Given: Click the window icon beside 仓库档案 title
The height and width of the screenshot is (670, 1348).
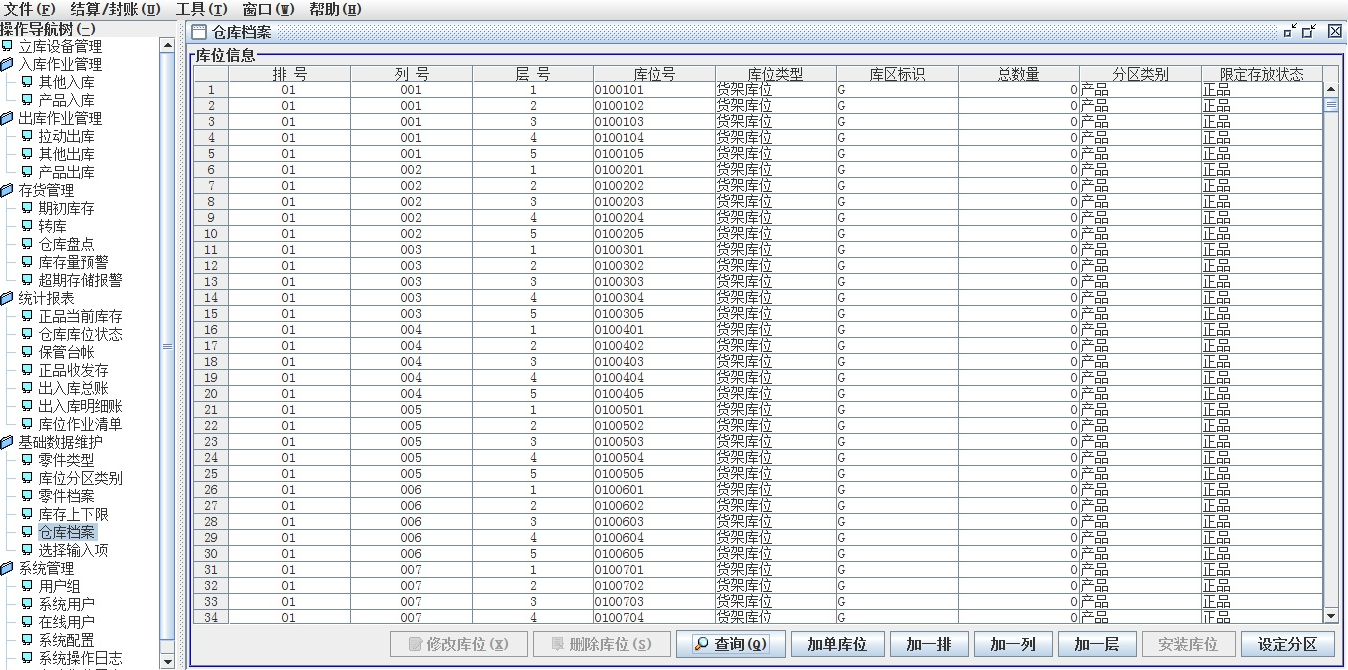Looking at the screenshot, I should click(200, 32).
